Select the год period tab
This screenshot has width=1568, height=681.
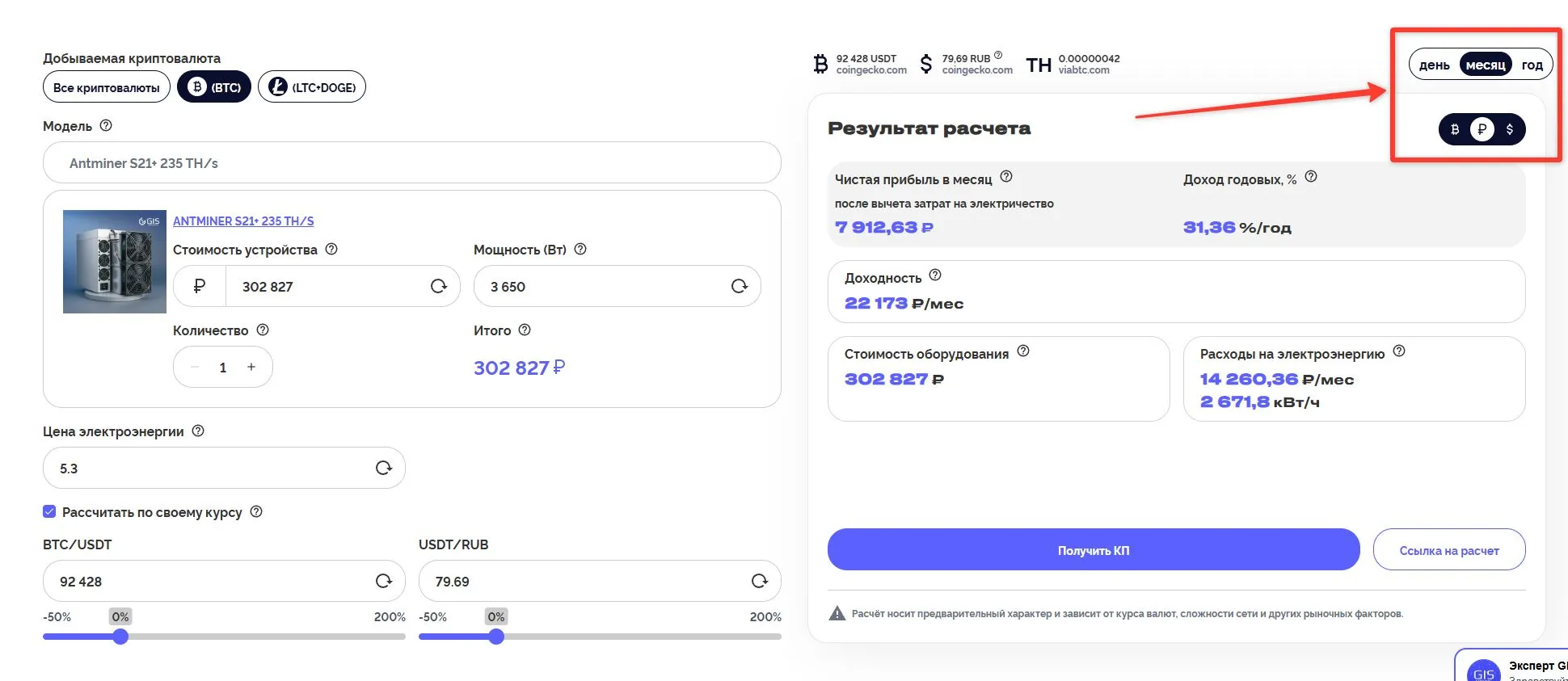(1532, 65)
